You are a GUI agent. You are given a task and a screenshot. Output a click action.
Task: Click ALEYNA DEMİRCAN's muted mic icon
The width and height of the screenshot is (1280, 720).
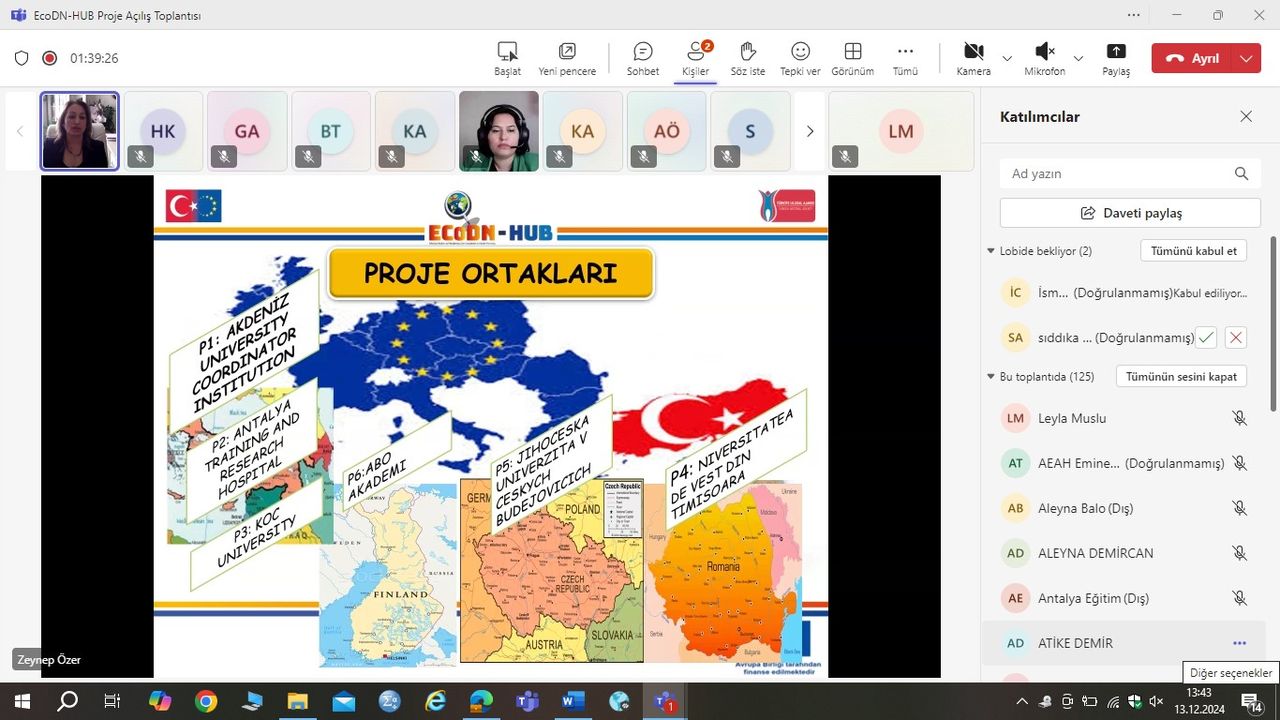[x=1240, y=553]
